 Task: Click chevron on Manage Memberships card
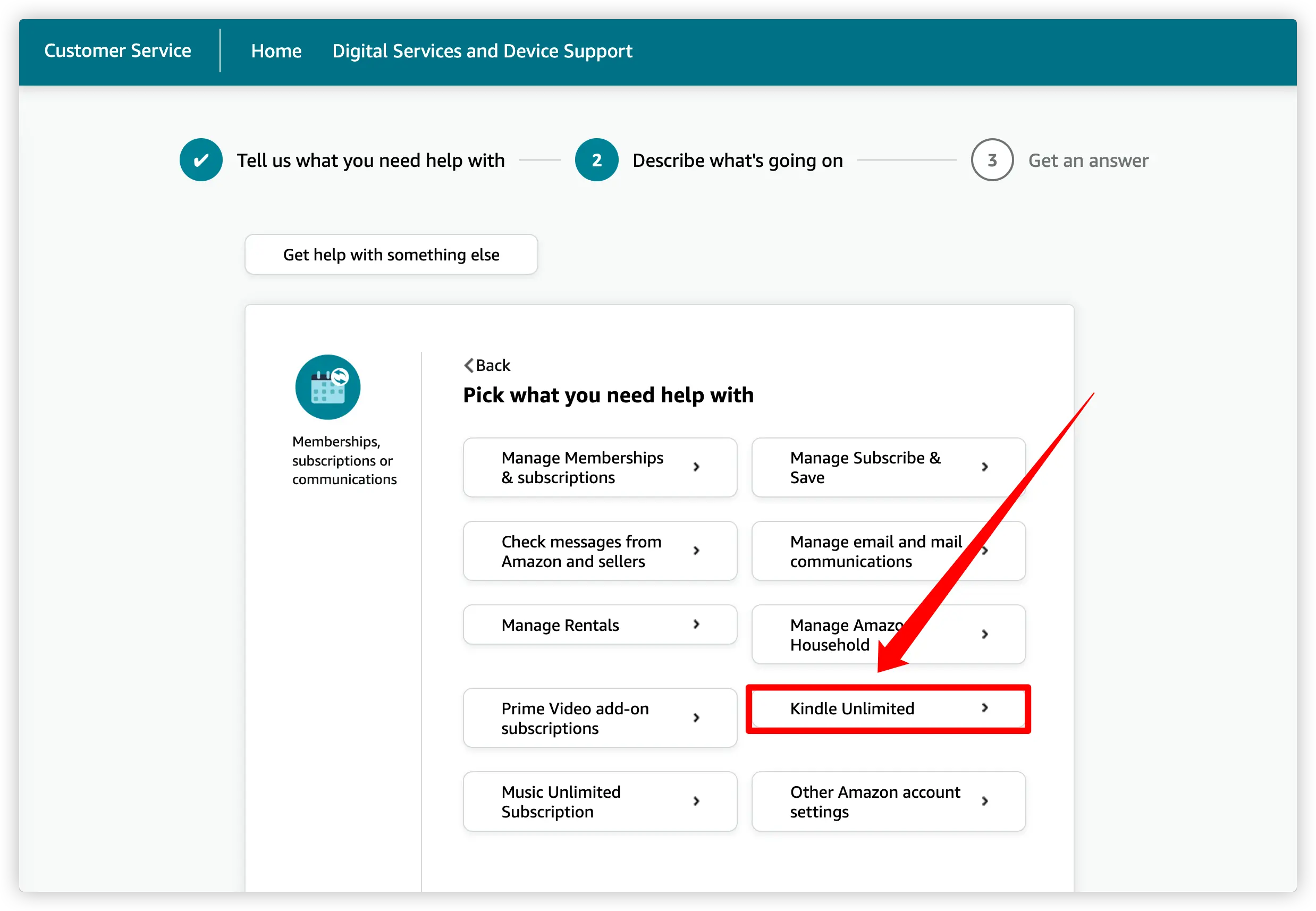(696, 467)
